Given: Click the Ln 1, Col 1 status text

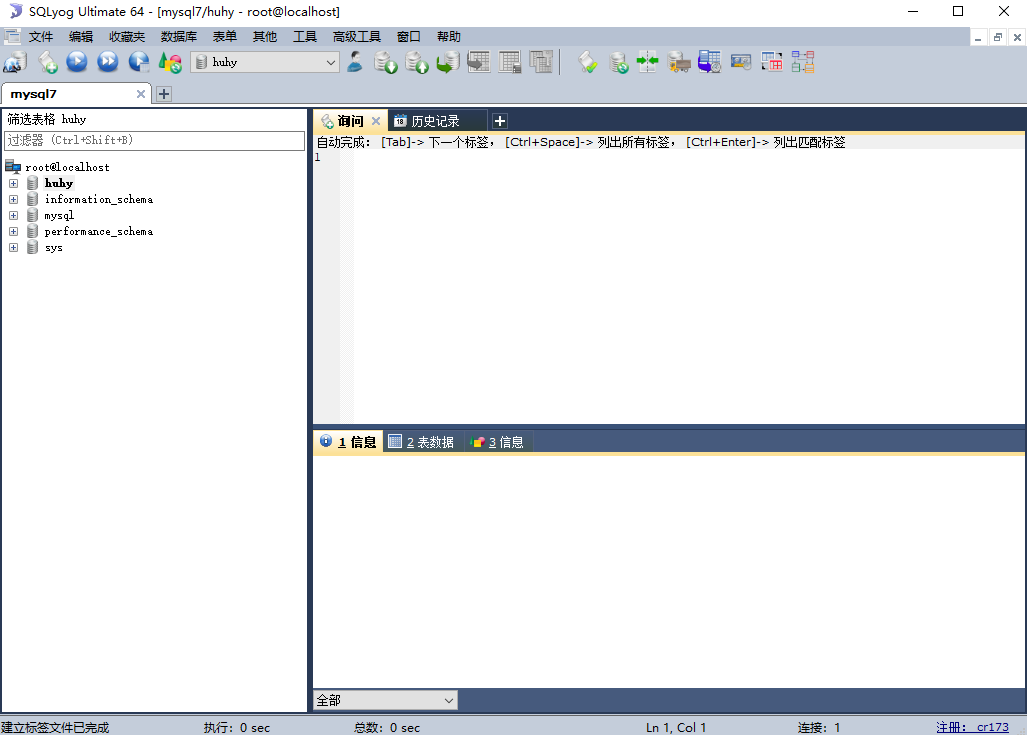Looking at the screenshot, I should (676, 727).
